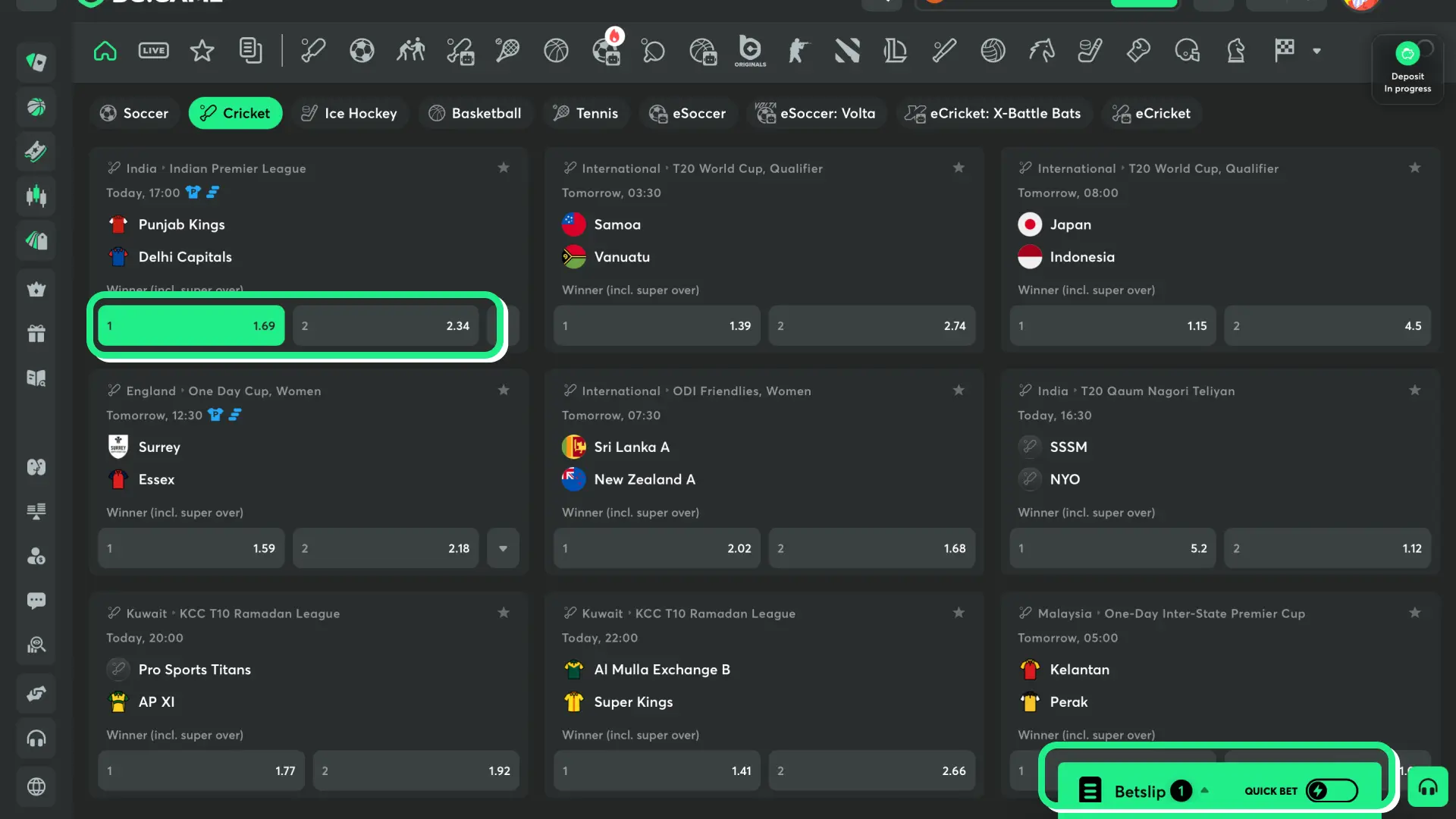Select the Counter-Strike shooter icon
The image size is (1456, 819).
click(799, 51)
